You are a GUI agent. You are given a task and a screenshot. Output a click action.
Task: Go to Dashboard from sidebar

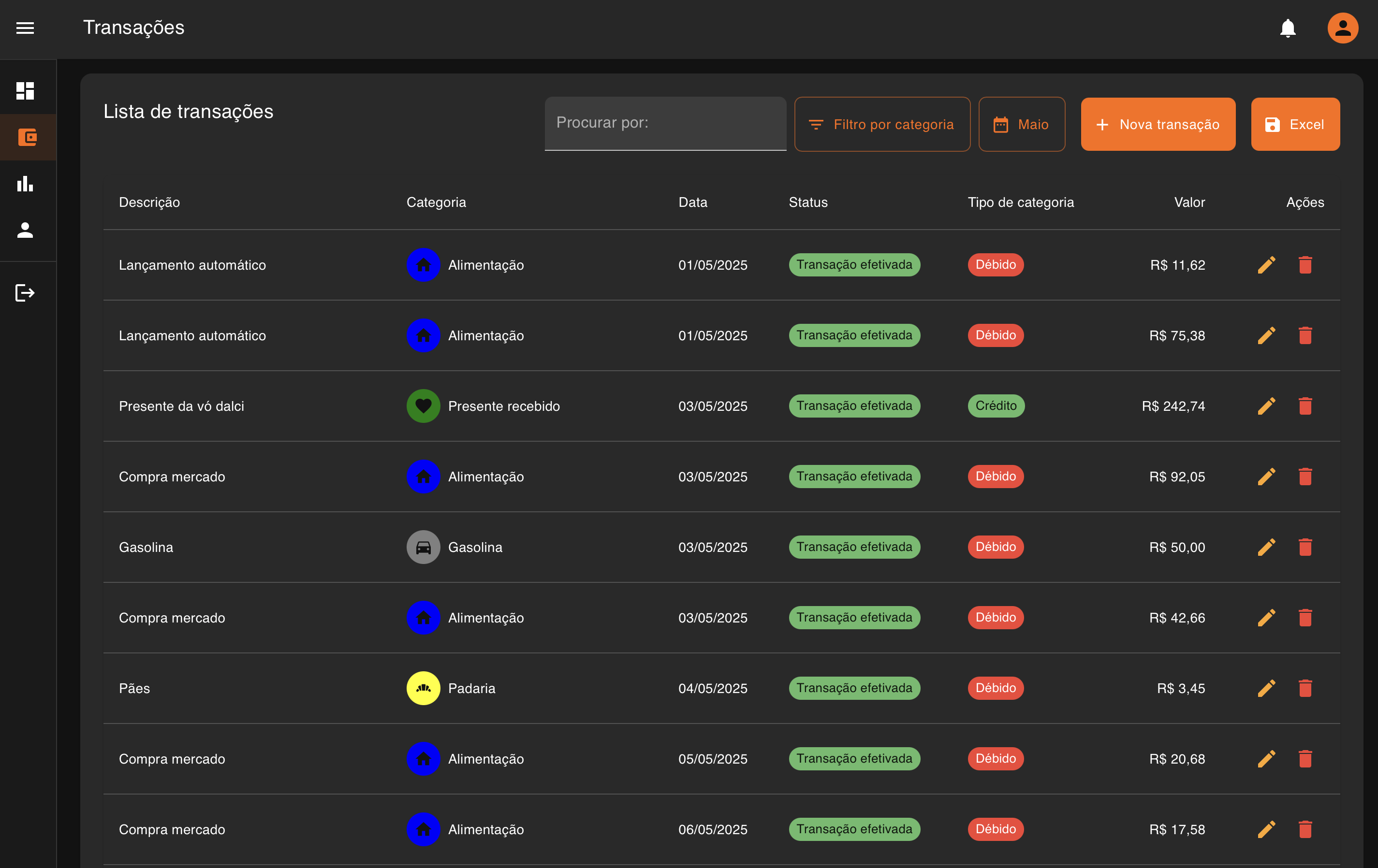(25, 90)
